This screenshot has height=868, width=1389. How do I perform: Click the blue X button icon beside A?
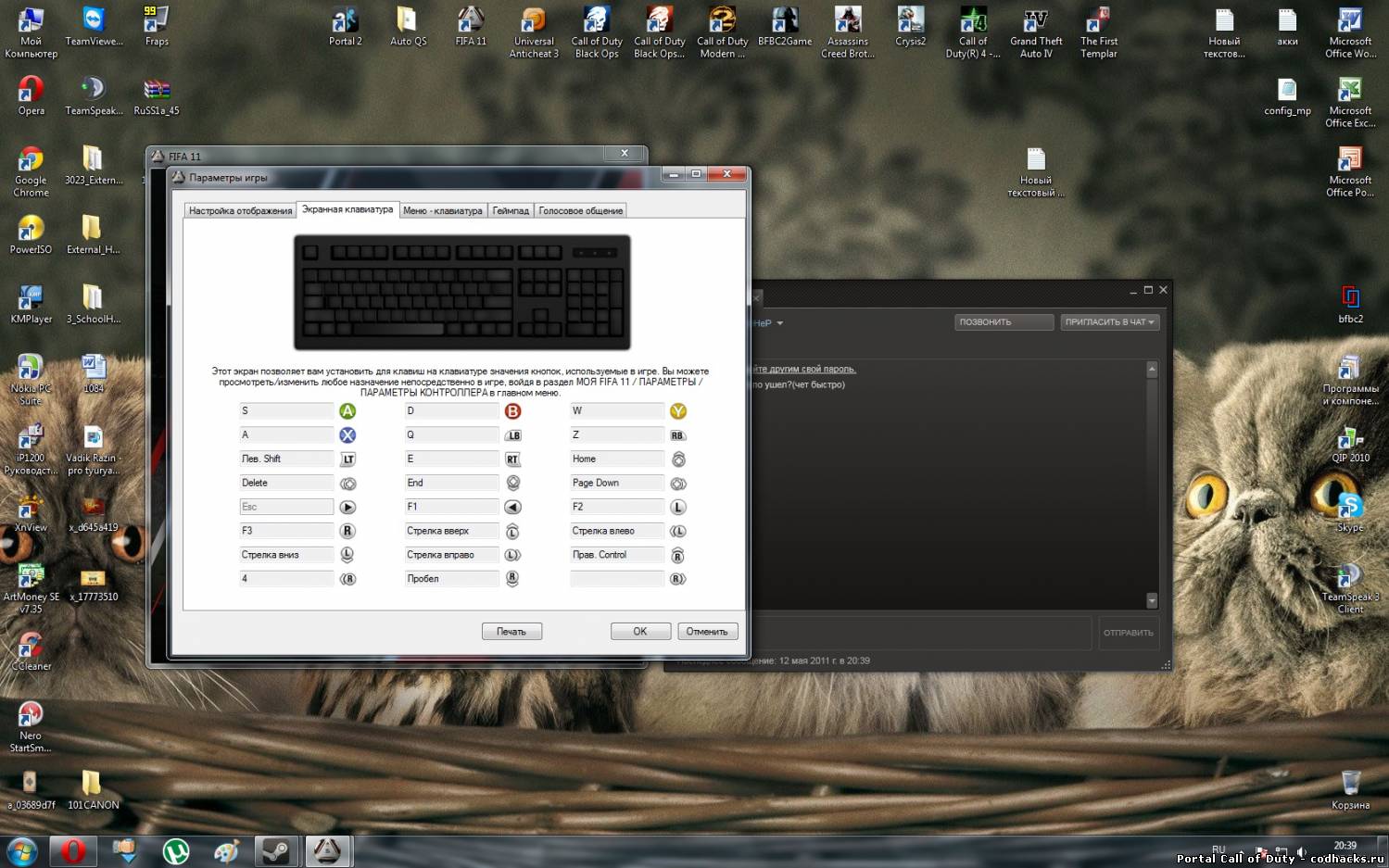(x=347, y=435)
